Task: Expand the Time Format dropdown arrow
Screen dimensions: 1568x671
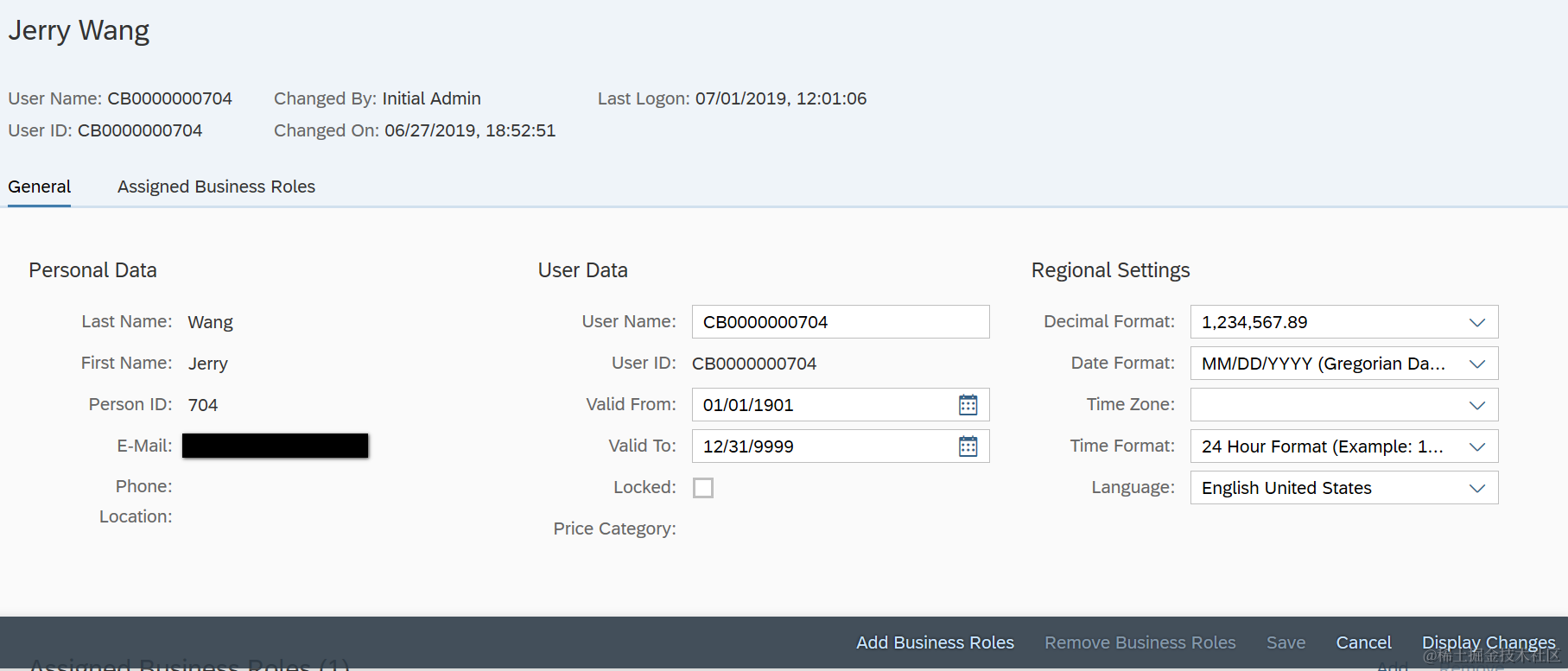Action: (x=1477, y=446)
